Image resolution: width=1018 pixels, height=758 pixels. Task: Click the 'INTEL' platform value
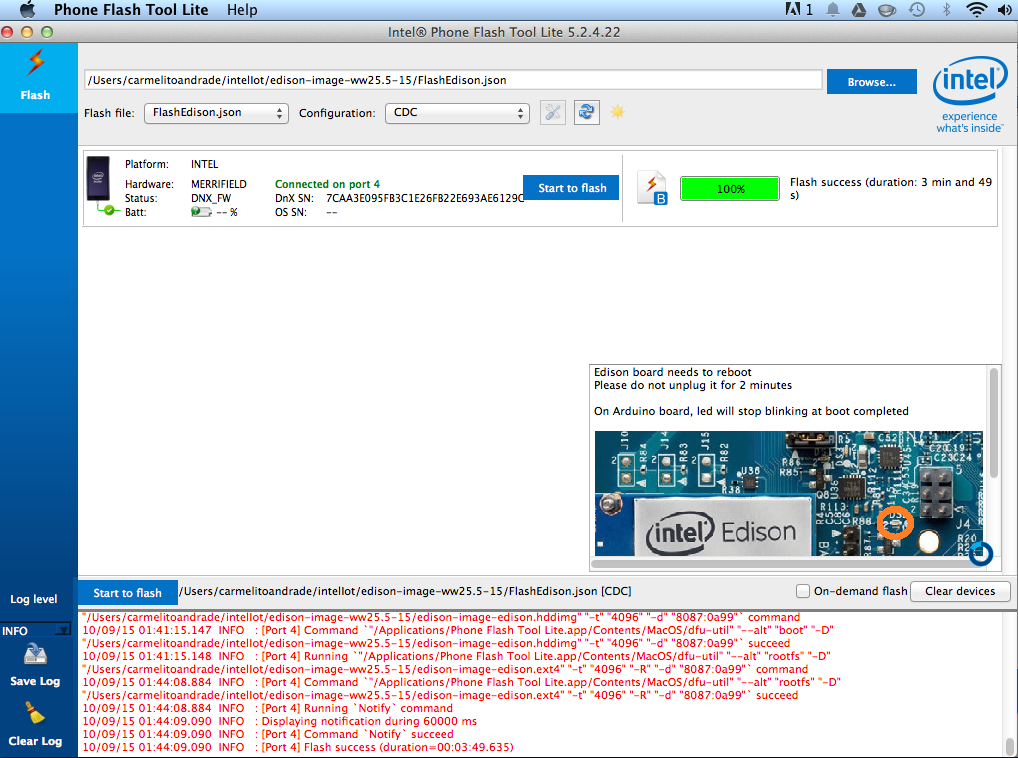pos(205,164)
